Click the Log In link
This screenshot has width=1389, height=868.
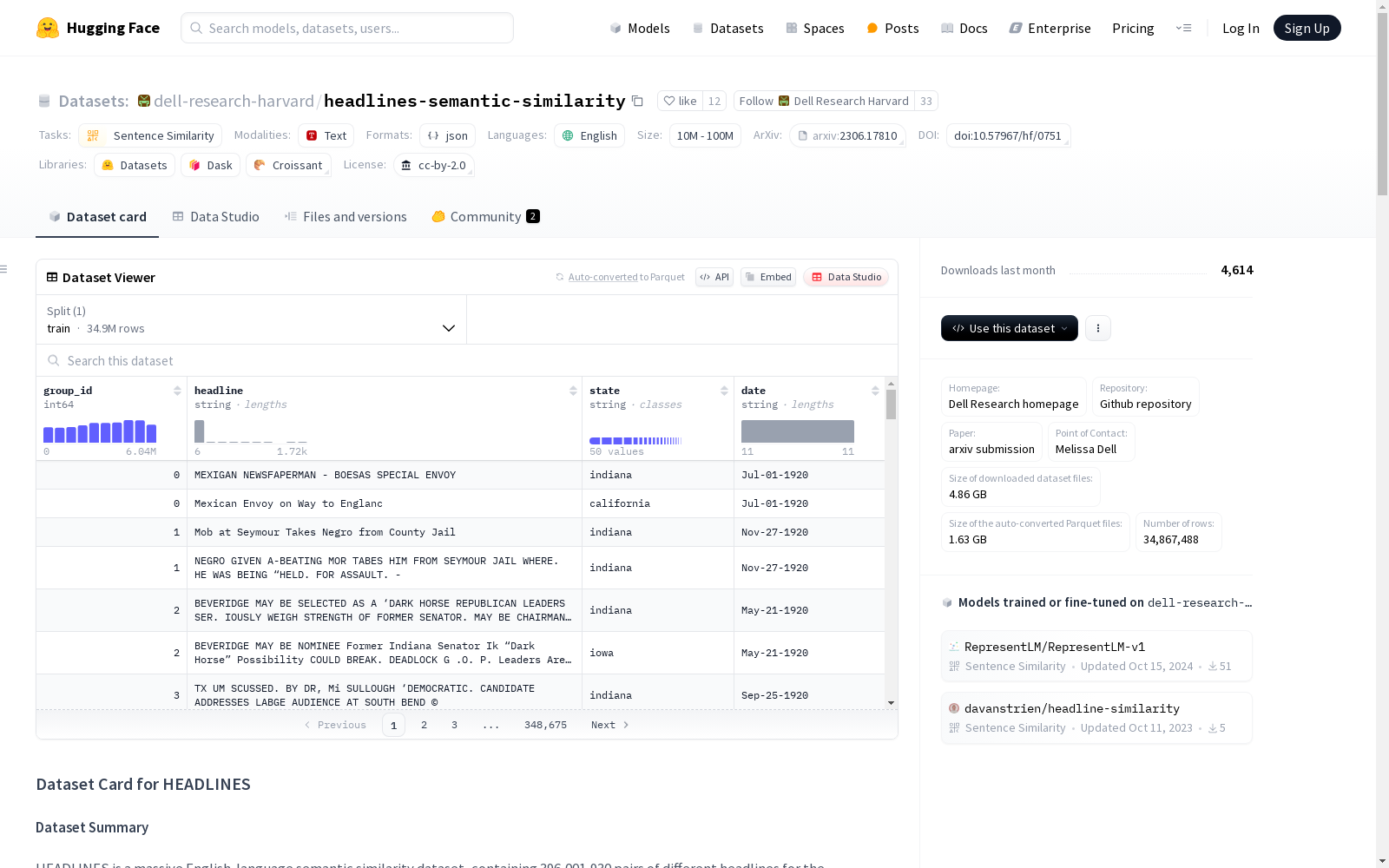click(x=1241, y=28)
